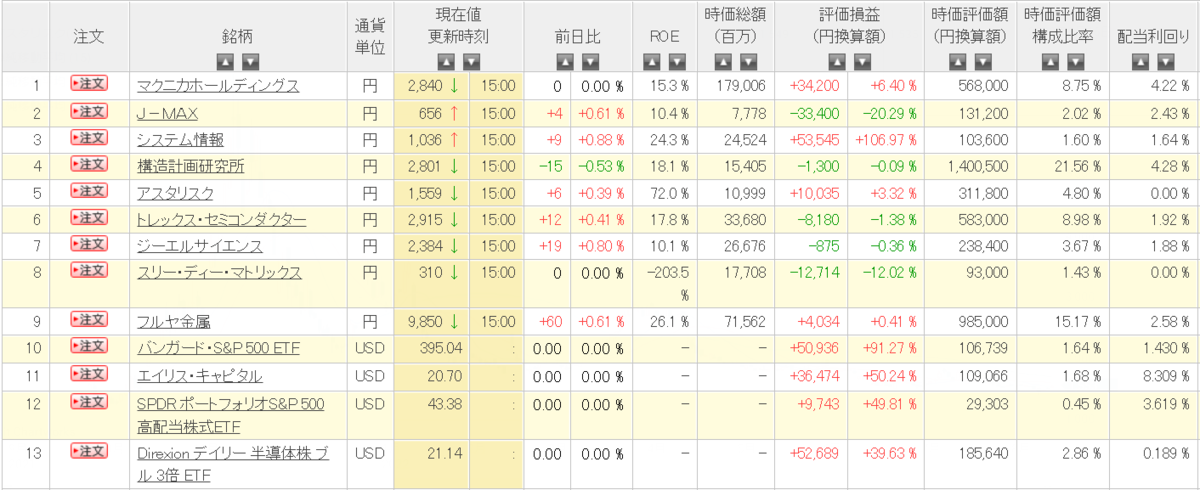
Task: Sort 銘柄 column descending with down arrow
Action: point(250,61)
